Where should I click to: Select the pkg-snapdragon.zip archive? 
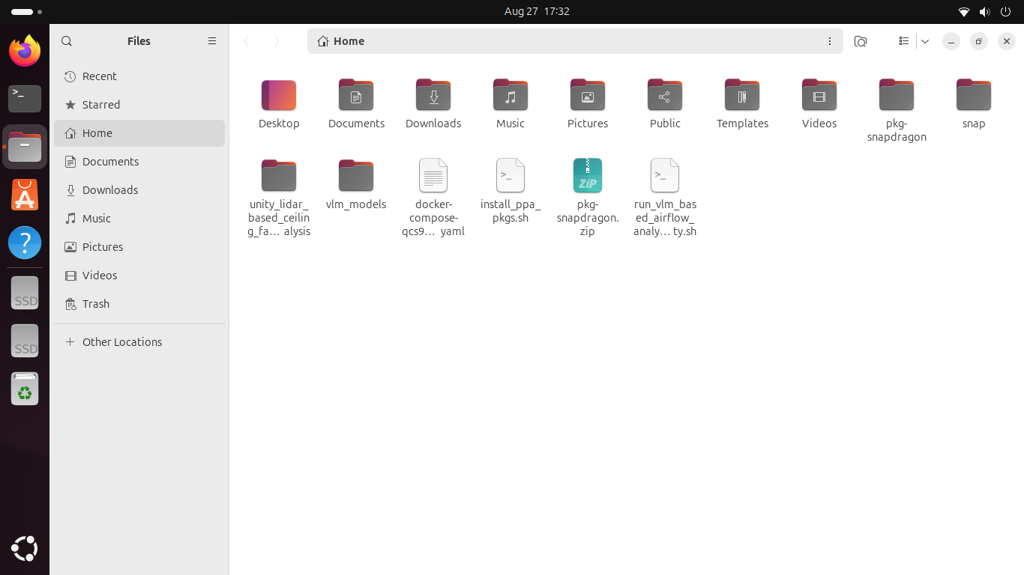[588, 176]
